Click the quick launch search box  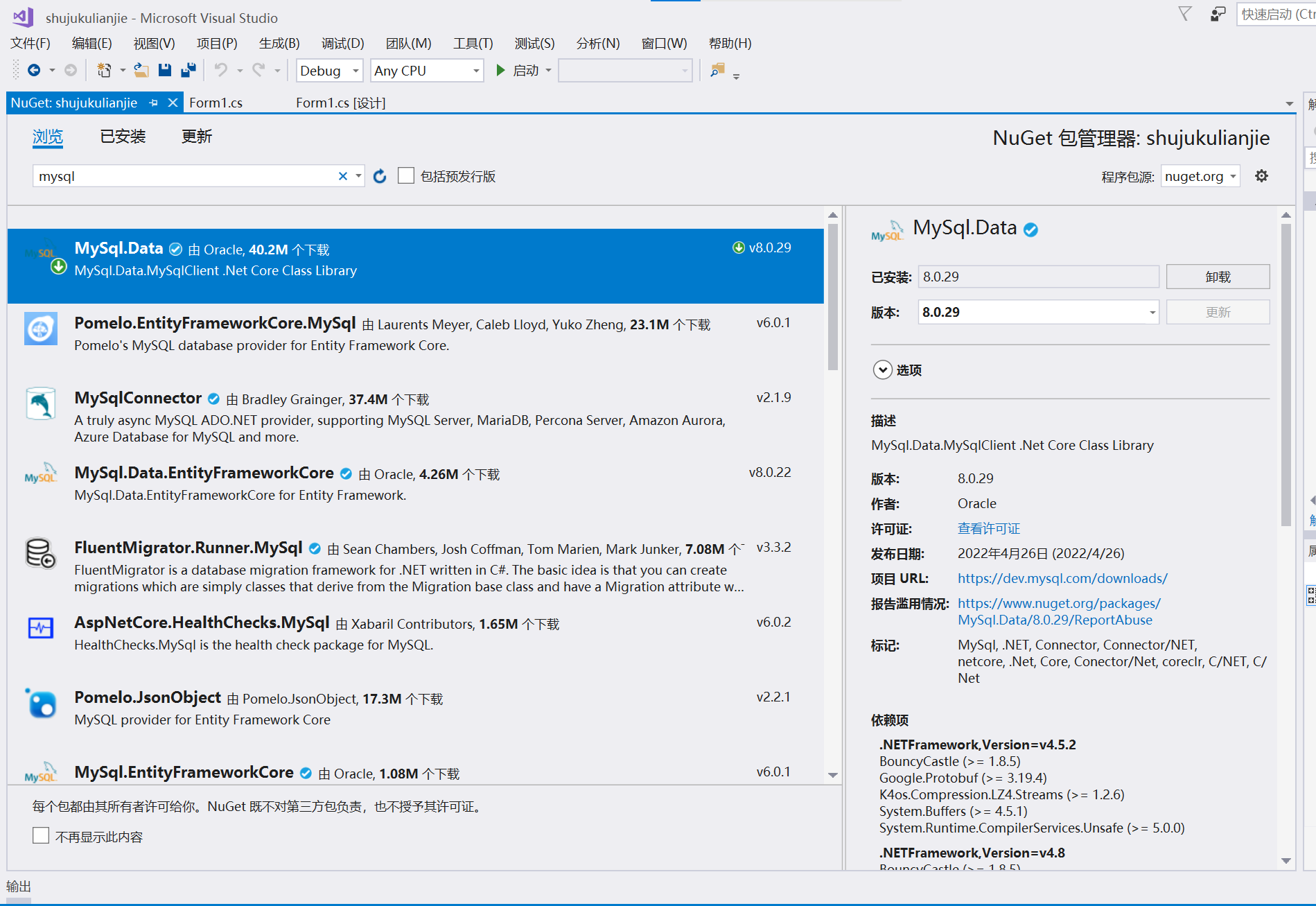(x=1276, y=14)
